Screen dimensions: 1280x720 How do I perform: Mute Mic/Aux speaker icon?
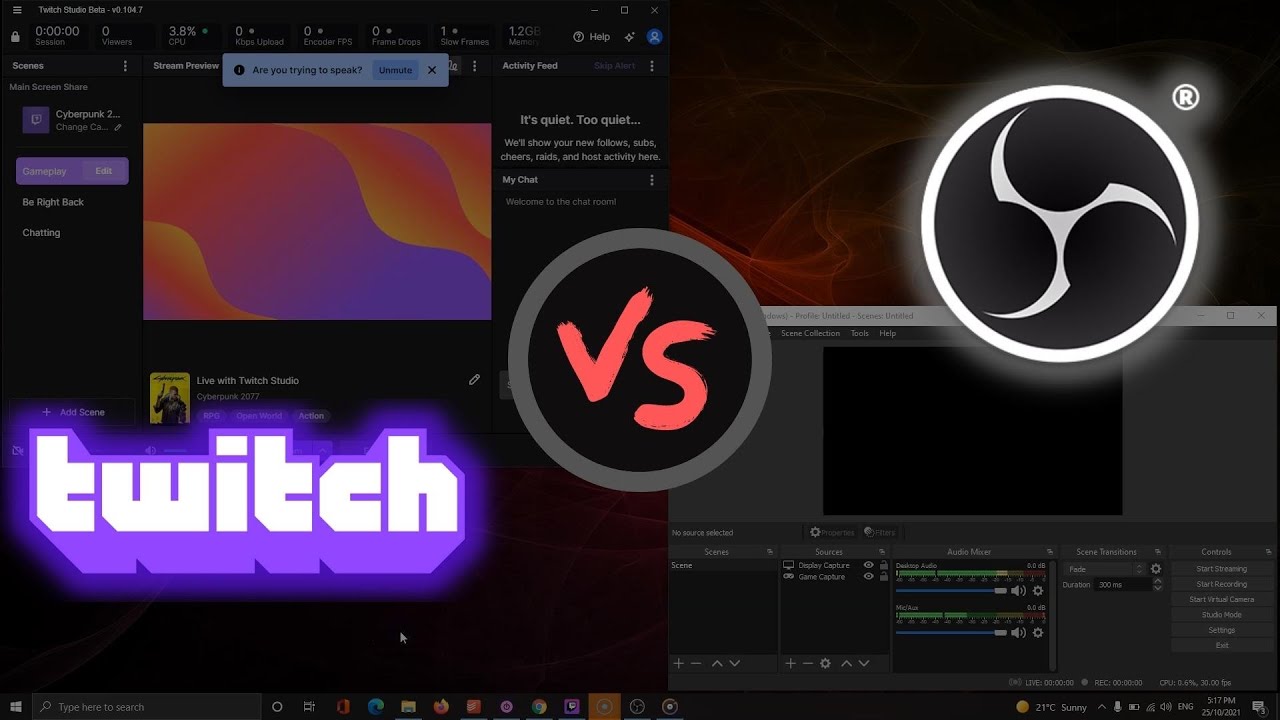1018,633
